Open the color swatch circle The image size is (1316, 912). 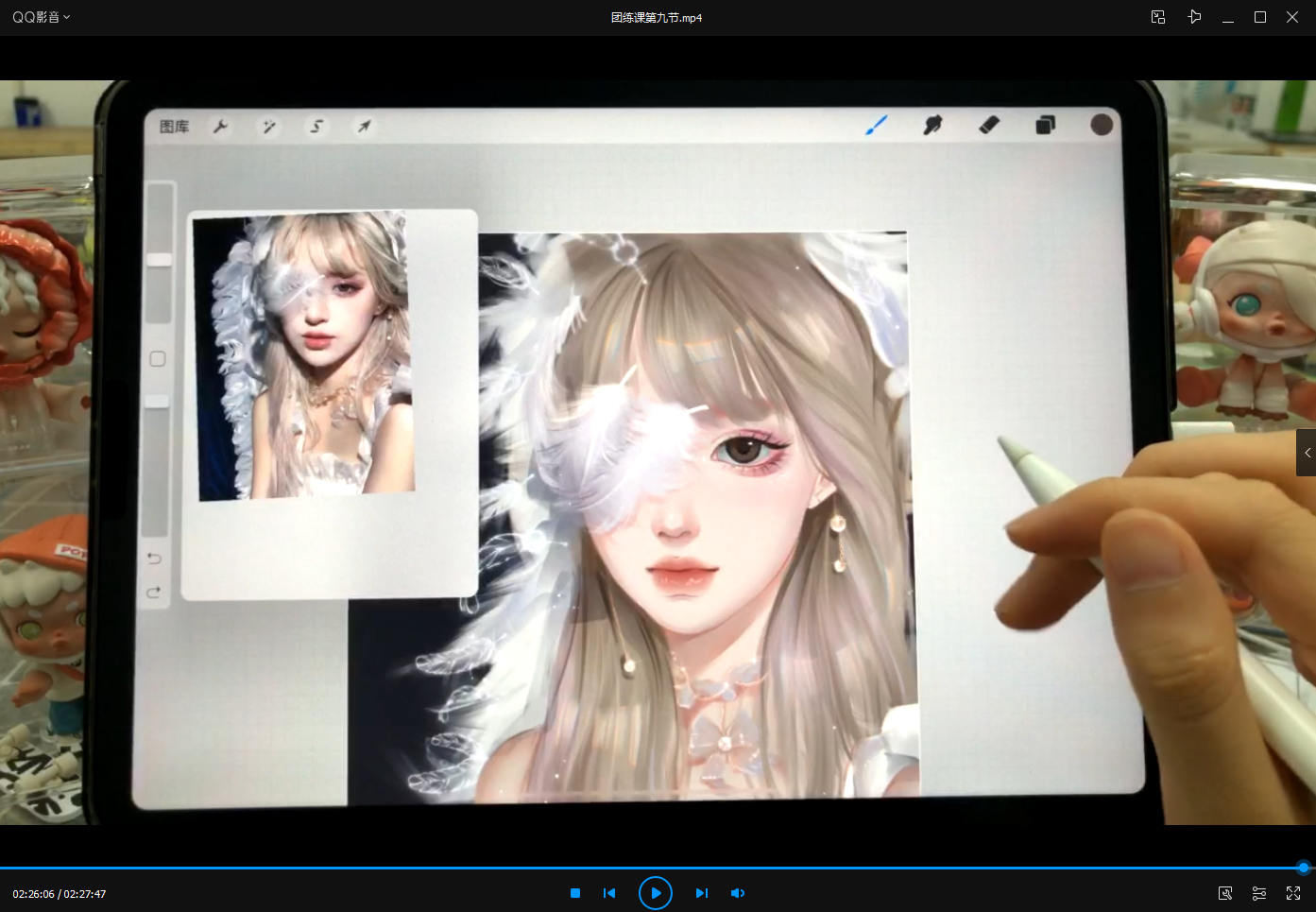point(1102,125)
